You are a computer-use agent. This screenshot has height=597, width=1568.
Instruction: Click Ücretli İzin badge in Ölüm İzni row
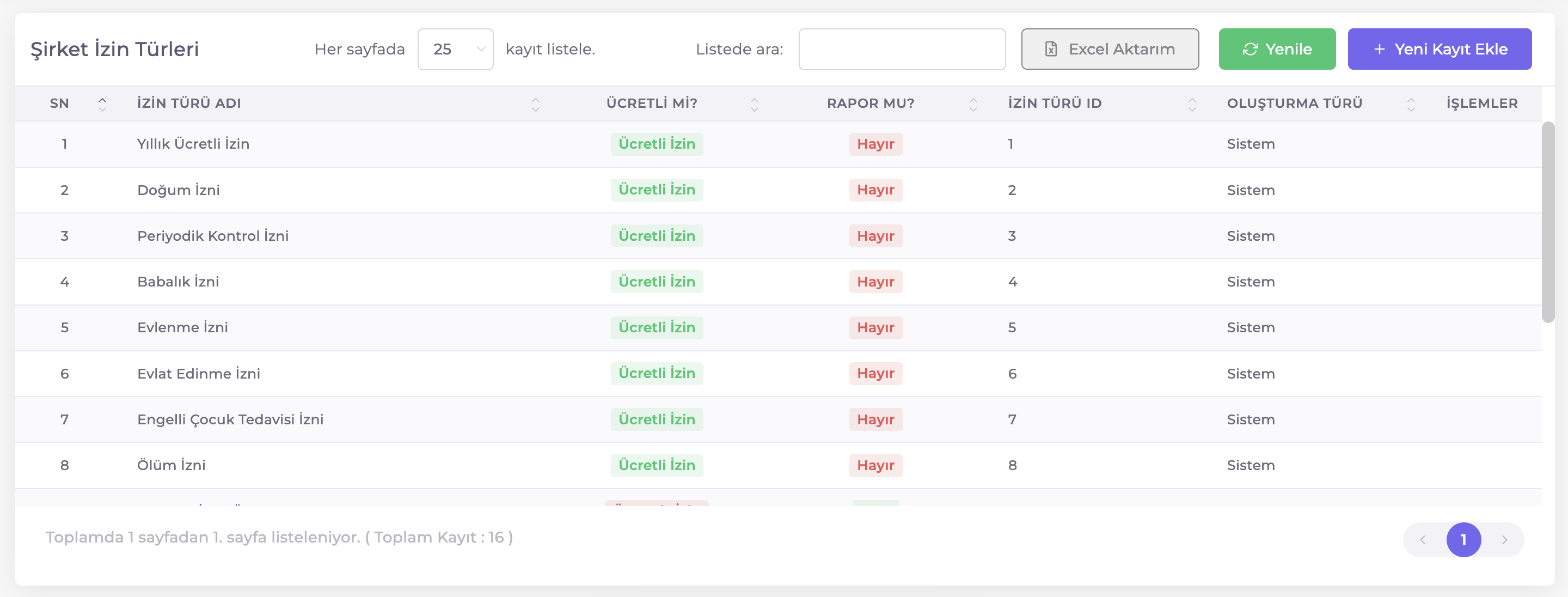click(656, 465)
